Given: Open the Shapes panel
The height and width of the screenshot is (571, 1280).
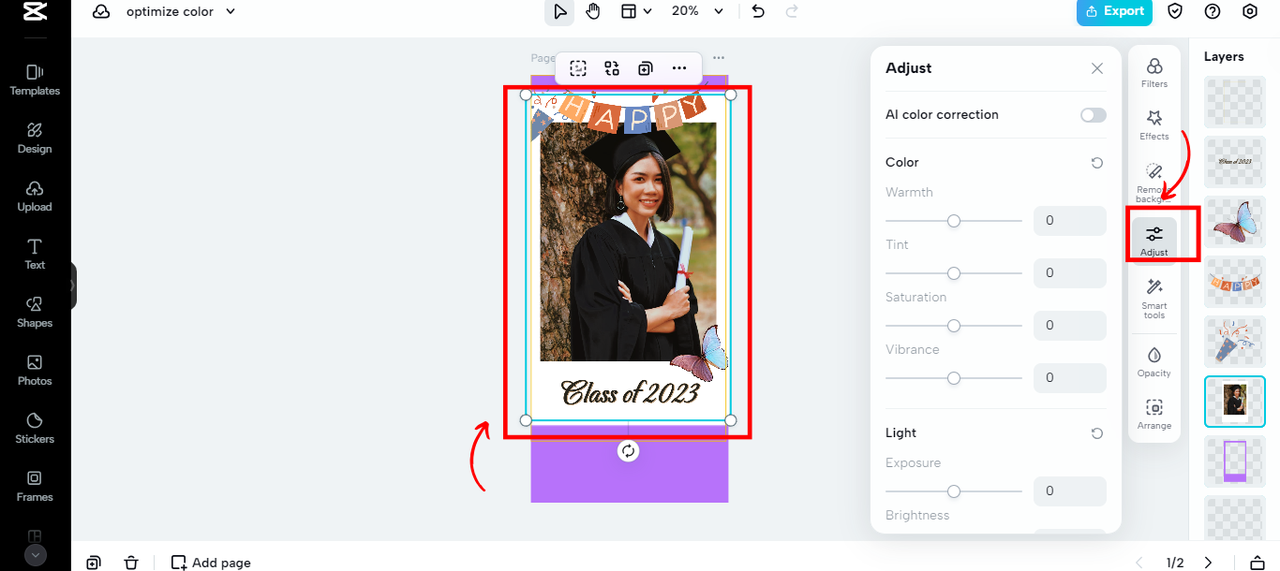Looking at the screenshot, I should 35,312.
